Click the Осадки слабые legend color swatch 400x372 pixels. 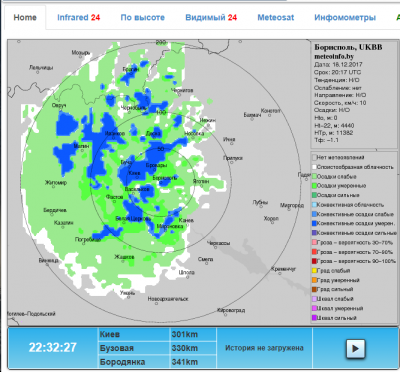(314, 176)
